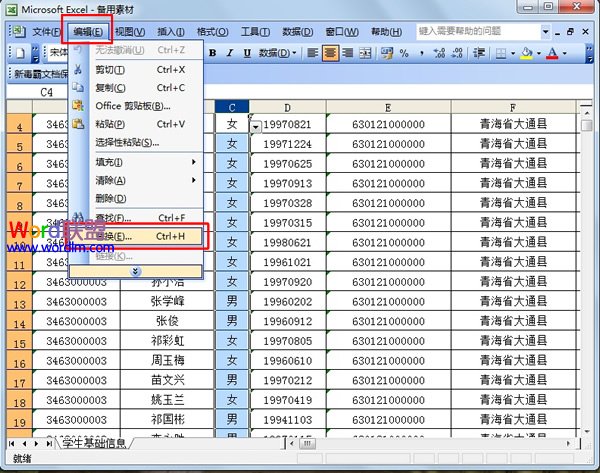Click the new document icon
This screenshot has width=600, height=473.
click(x=17, y=53)
